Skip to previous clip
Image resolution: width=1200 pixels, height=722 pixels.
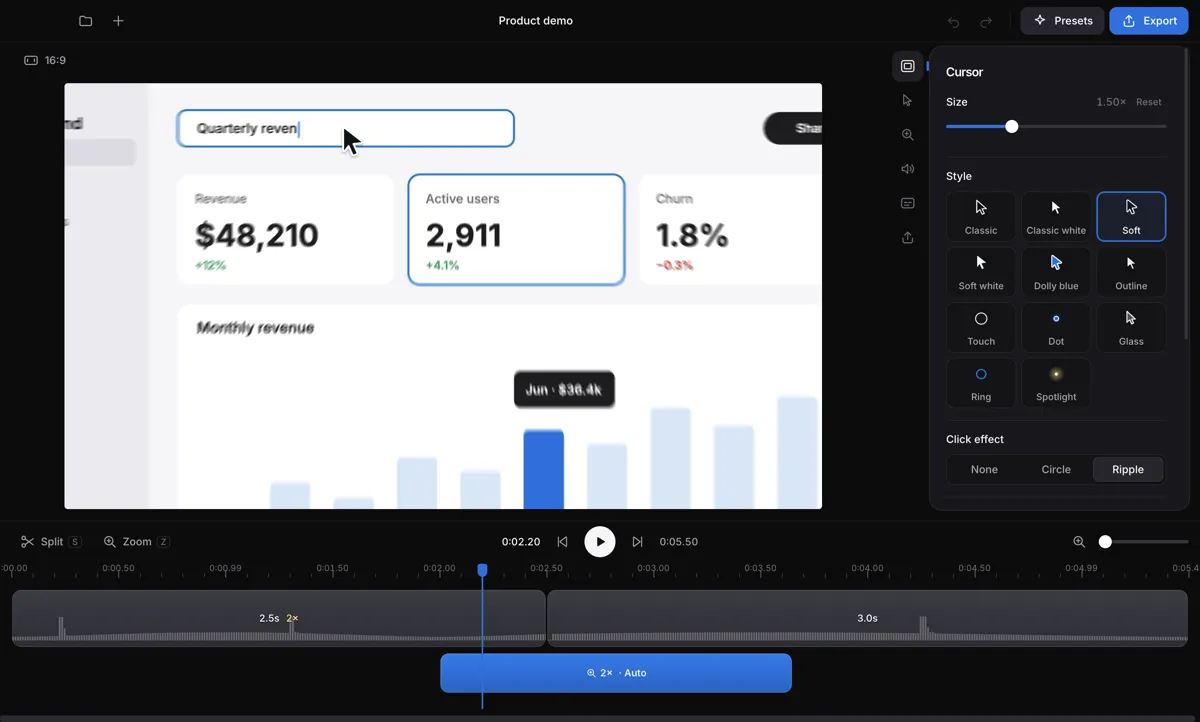tap(562, 542)
